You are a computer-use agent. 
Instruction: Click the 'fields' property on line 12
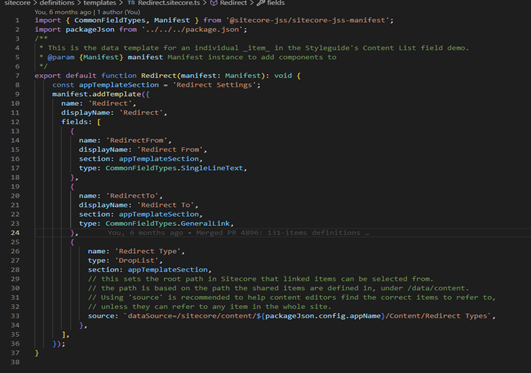point(74,122)
